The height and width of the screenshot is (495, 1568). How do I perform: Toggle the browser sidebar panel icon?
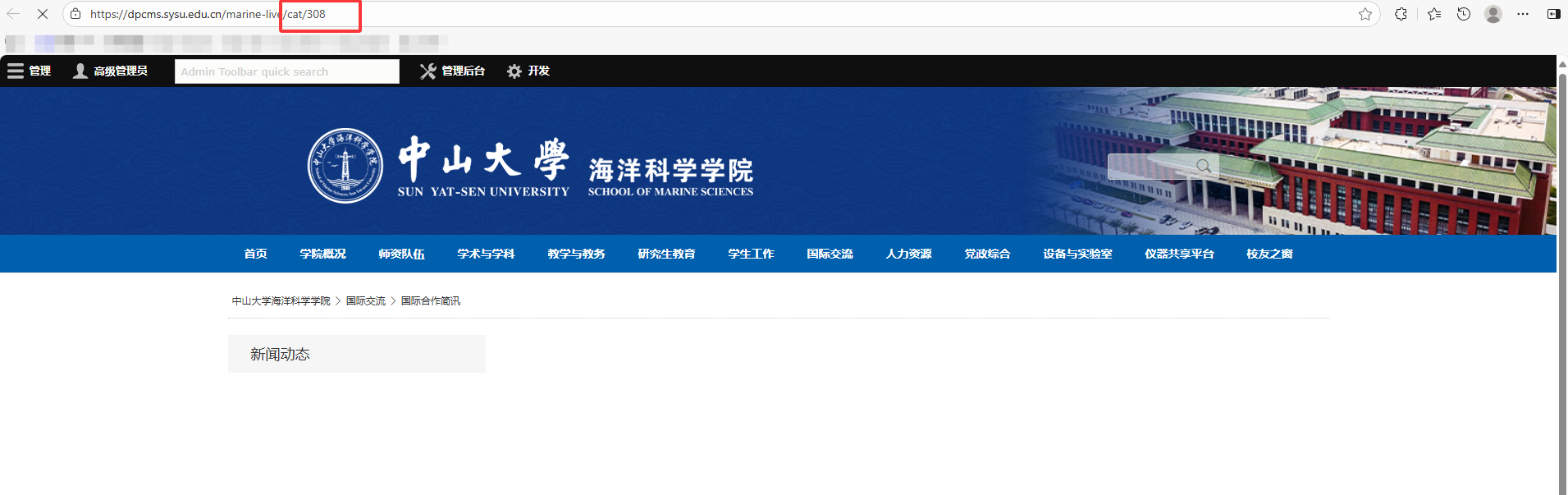click(1553, 14)
